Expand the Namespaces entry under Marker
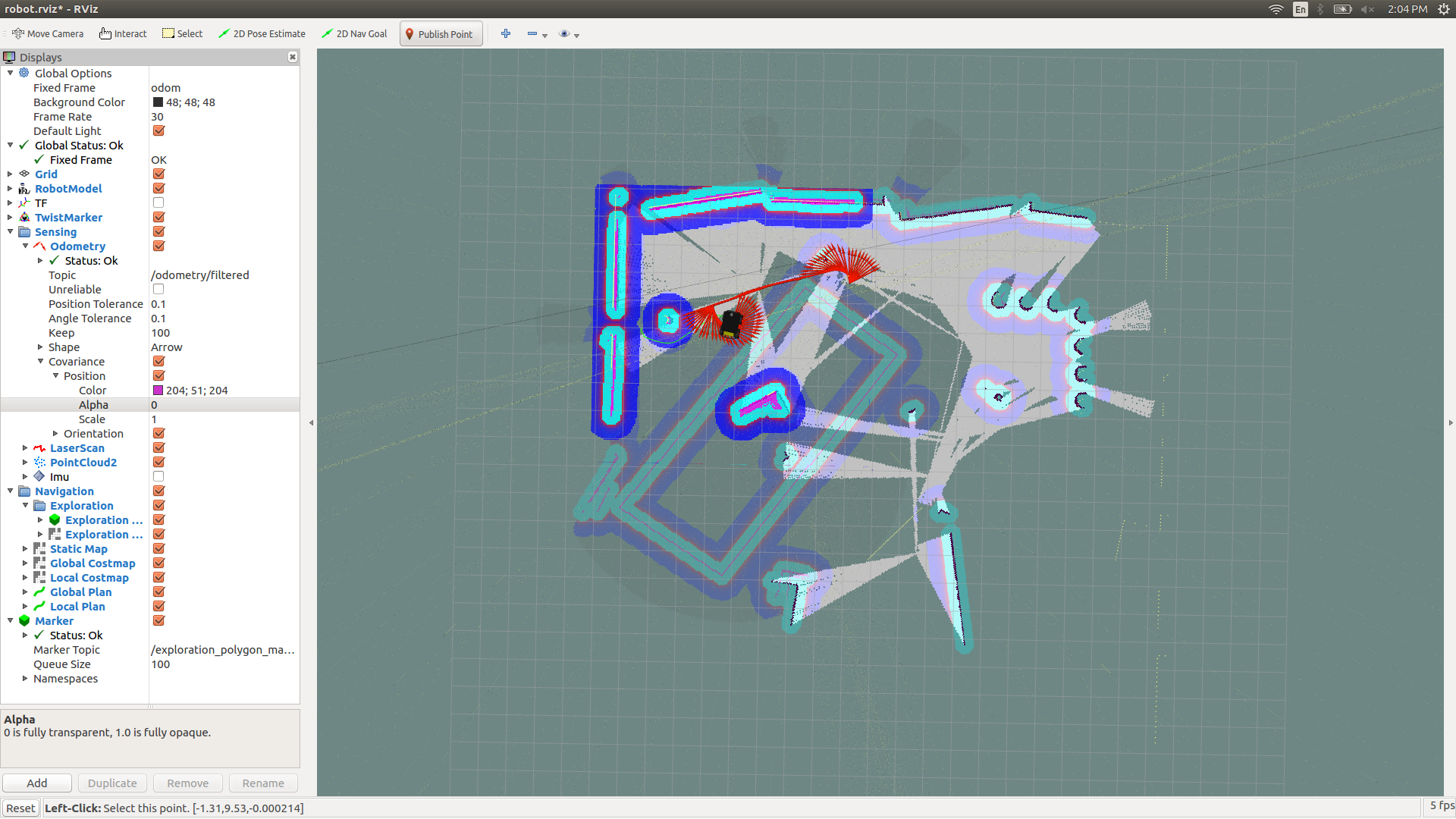The height and width of the screenshot is (819, 1456). [x=25, y=679]
